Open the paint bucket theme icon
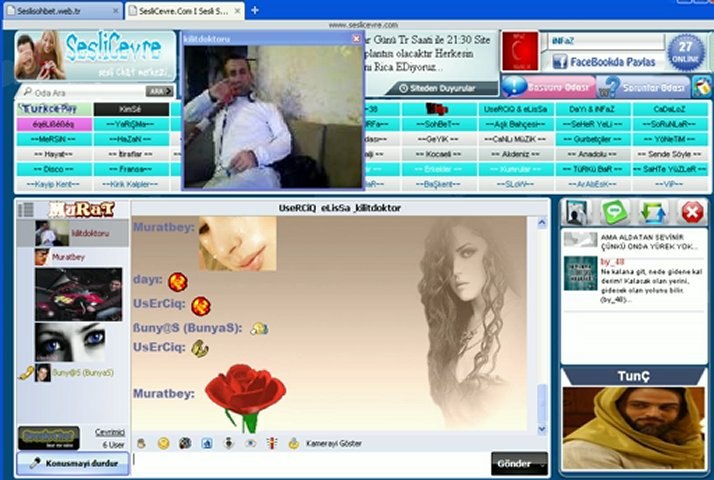Screen dimensions: 714x480 (703, 87)
